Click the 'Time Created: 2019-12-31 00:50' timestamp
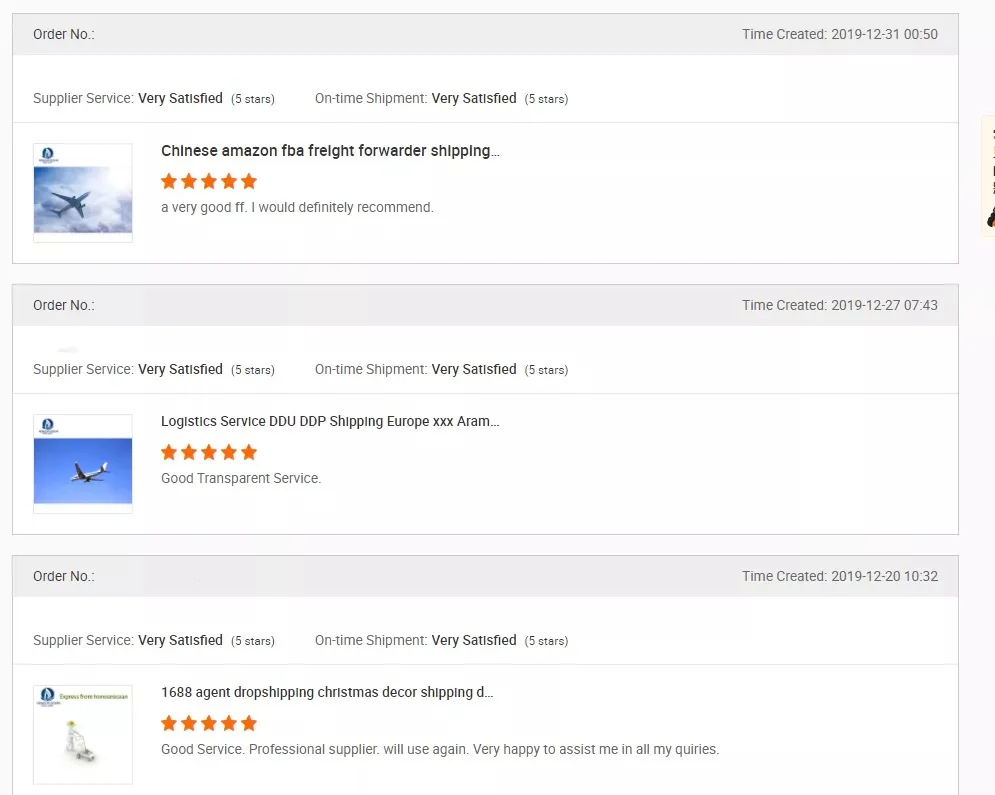Image resolution: width=995 pixels, height=795 pixels. click(x=839, y=34)
